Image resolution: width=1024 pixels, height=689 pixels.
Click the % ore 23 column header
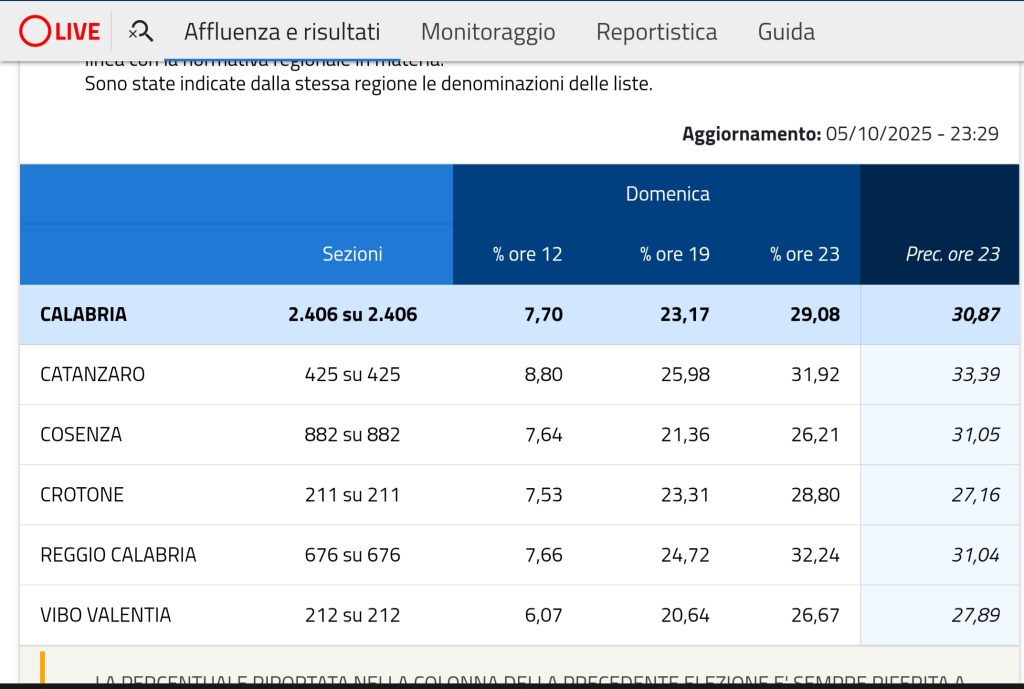click(804, 254)
